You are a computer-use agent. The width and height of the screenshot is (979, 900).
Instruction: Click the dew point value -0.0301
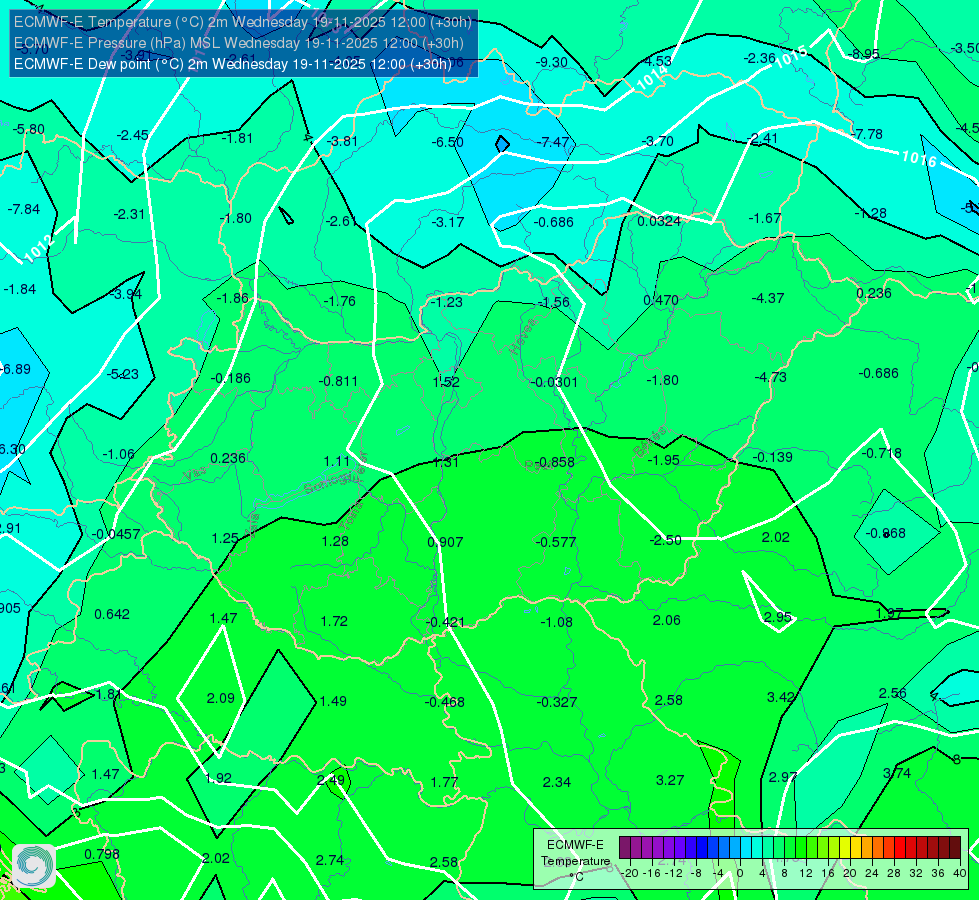pos(553,382)
